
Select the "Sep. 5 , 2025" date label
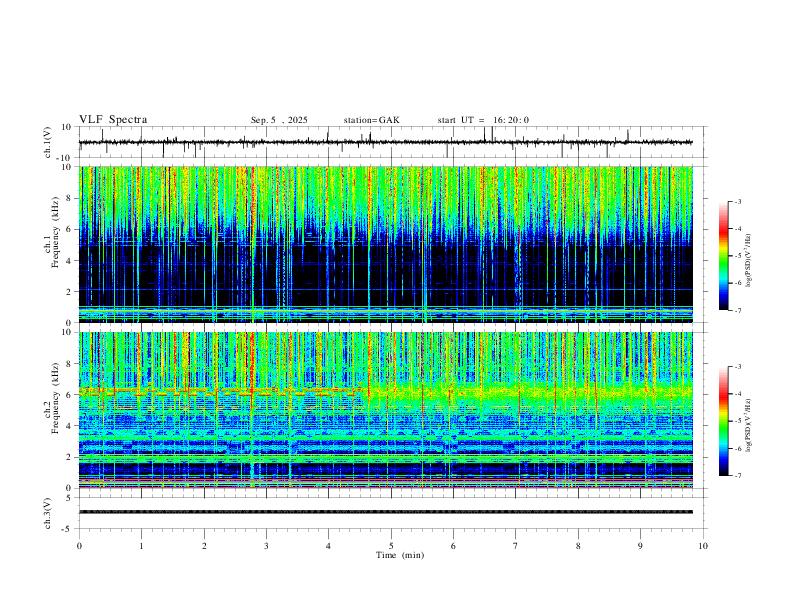pos(279,120)
